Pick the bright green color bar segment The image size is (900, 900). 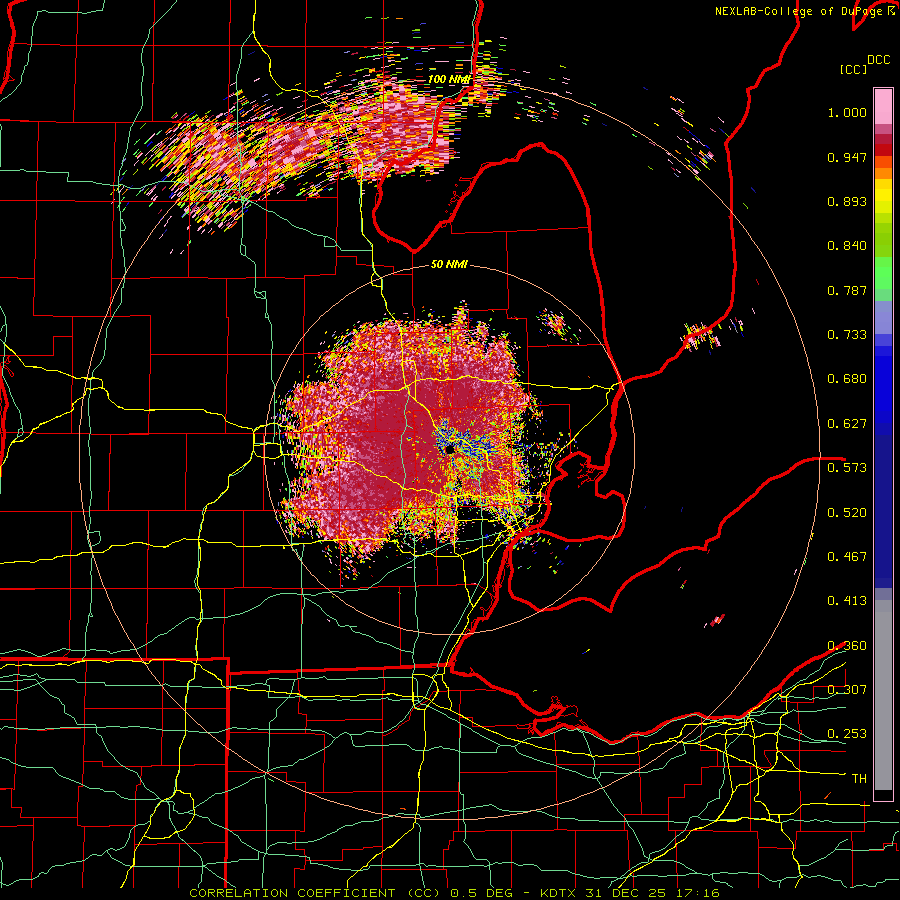point(883,273)
